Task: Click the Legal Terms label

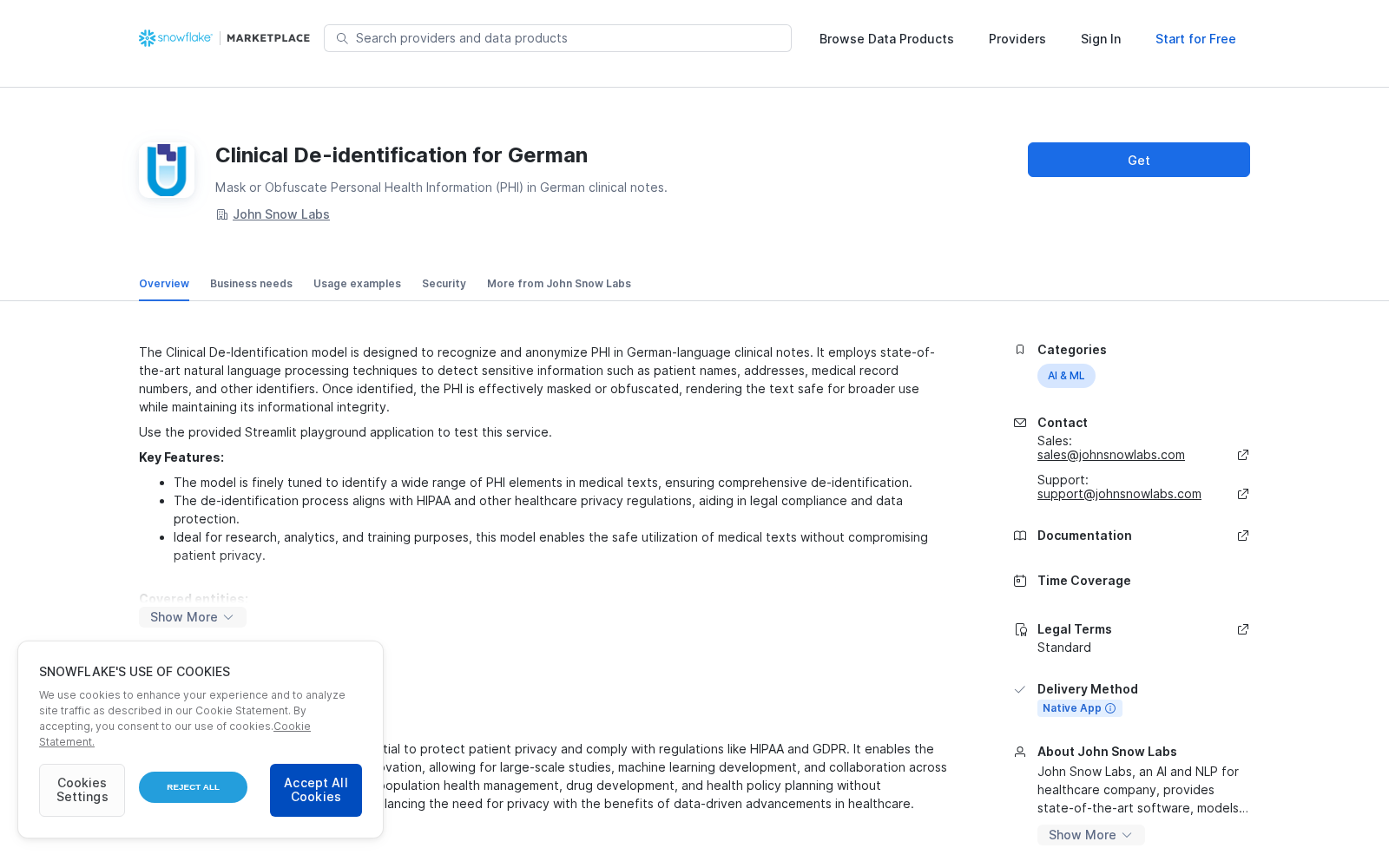Action: point(1075,629)
